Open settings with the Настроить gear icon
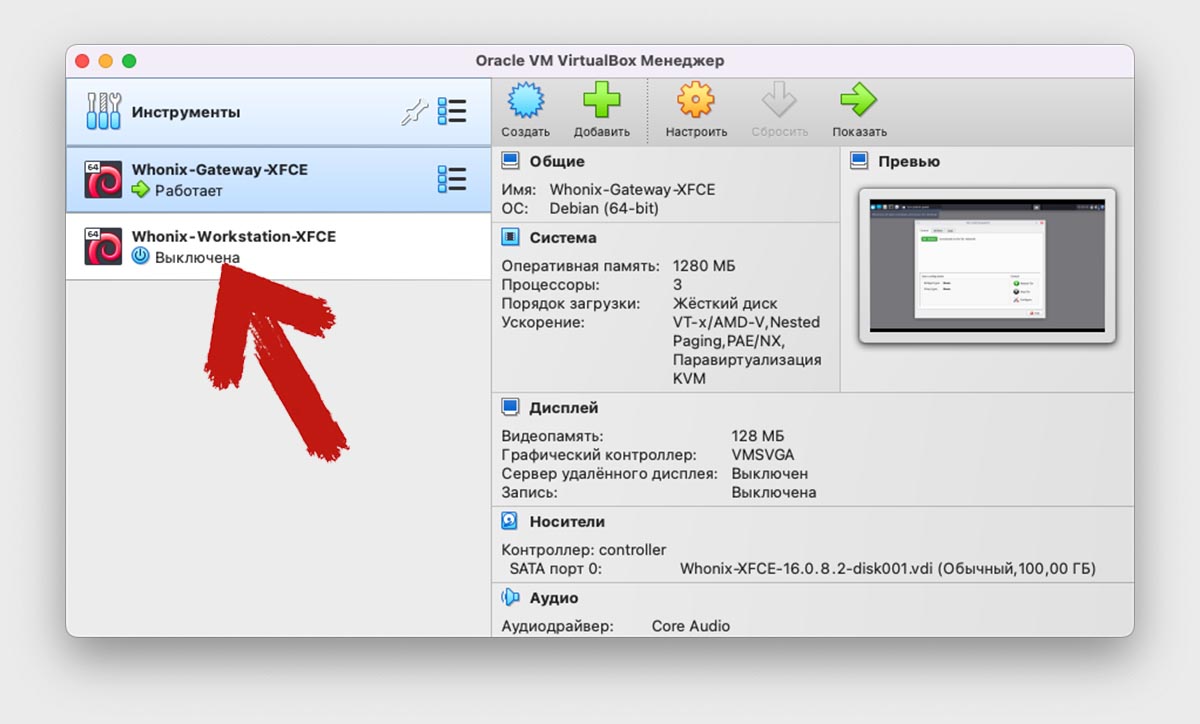Viewport: 1200px width, 724px height. tap(695, 101)
